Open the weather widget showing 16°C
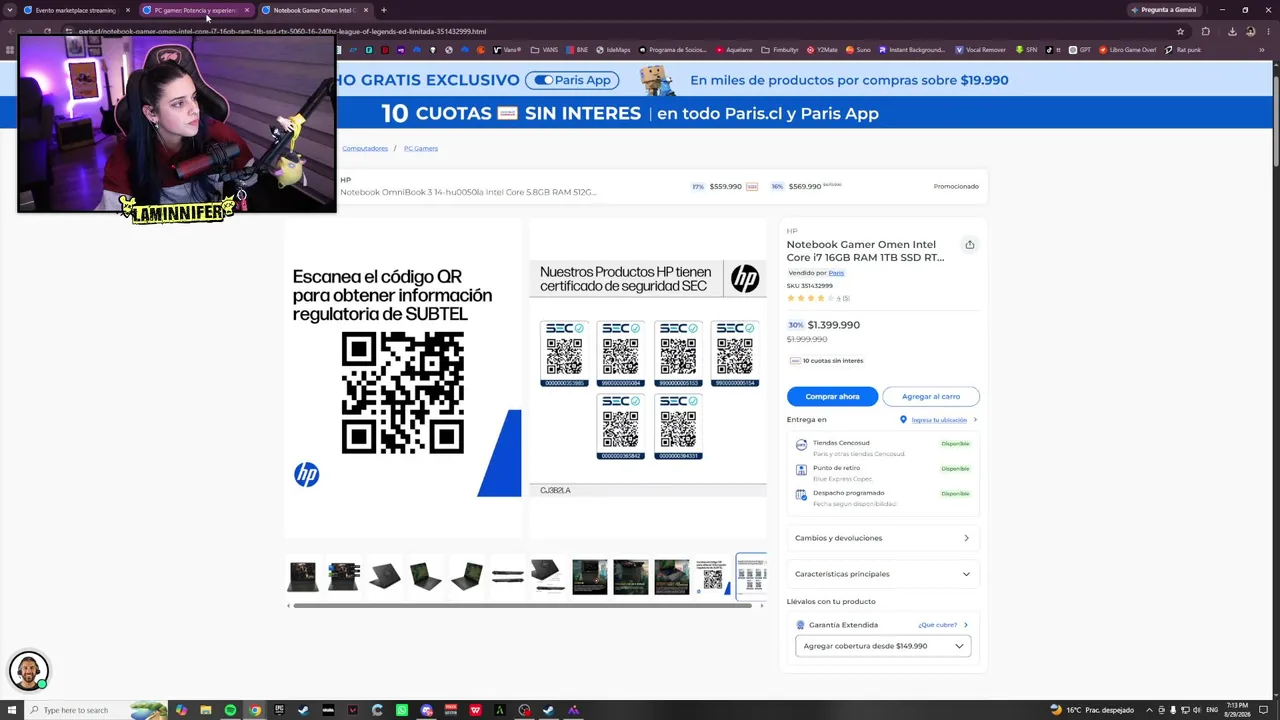Viewport: 1280px width, 720px height. [1092, 710]
